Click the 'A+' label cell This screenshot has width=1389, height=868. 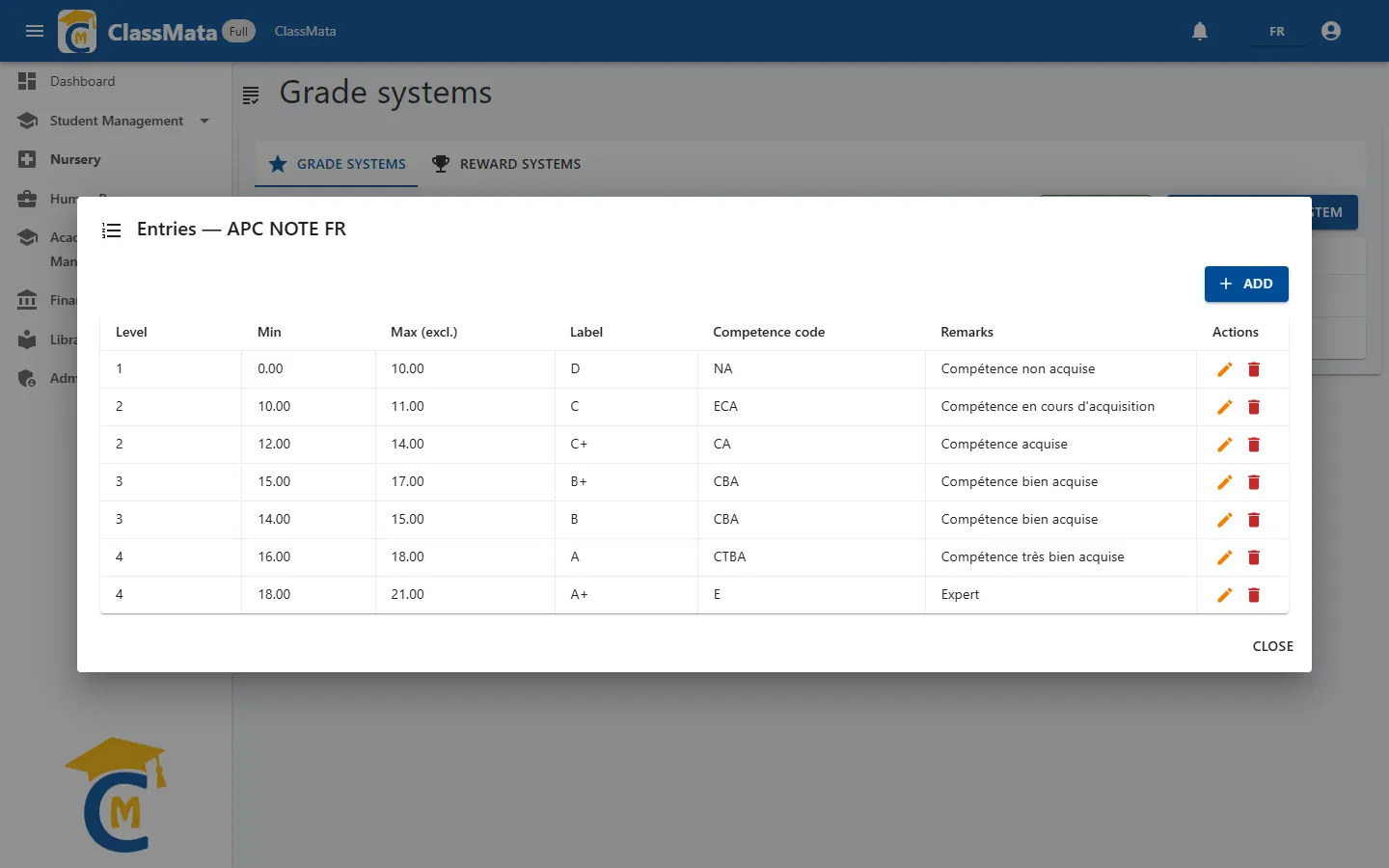(626, 594)
